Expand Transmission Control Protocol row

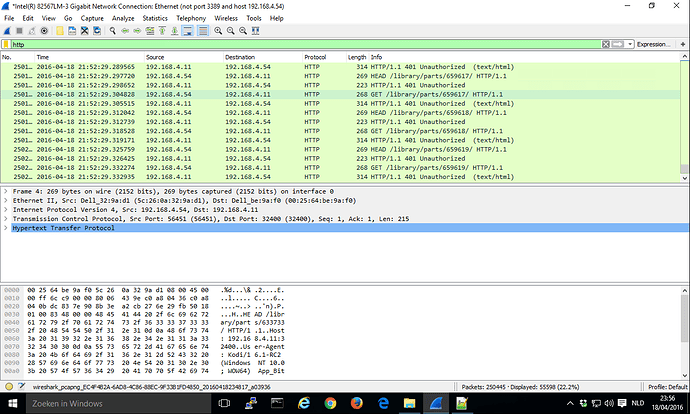pyautogui.click(x=6, y=219)
